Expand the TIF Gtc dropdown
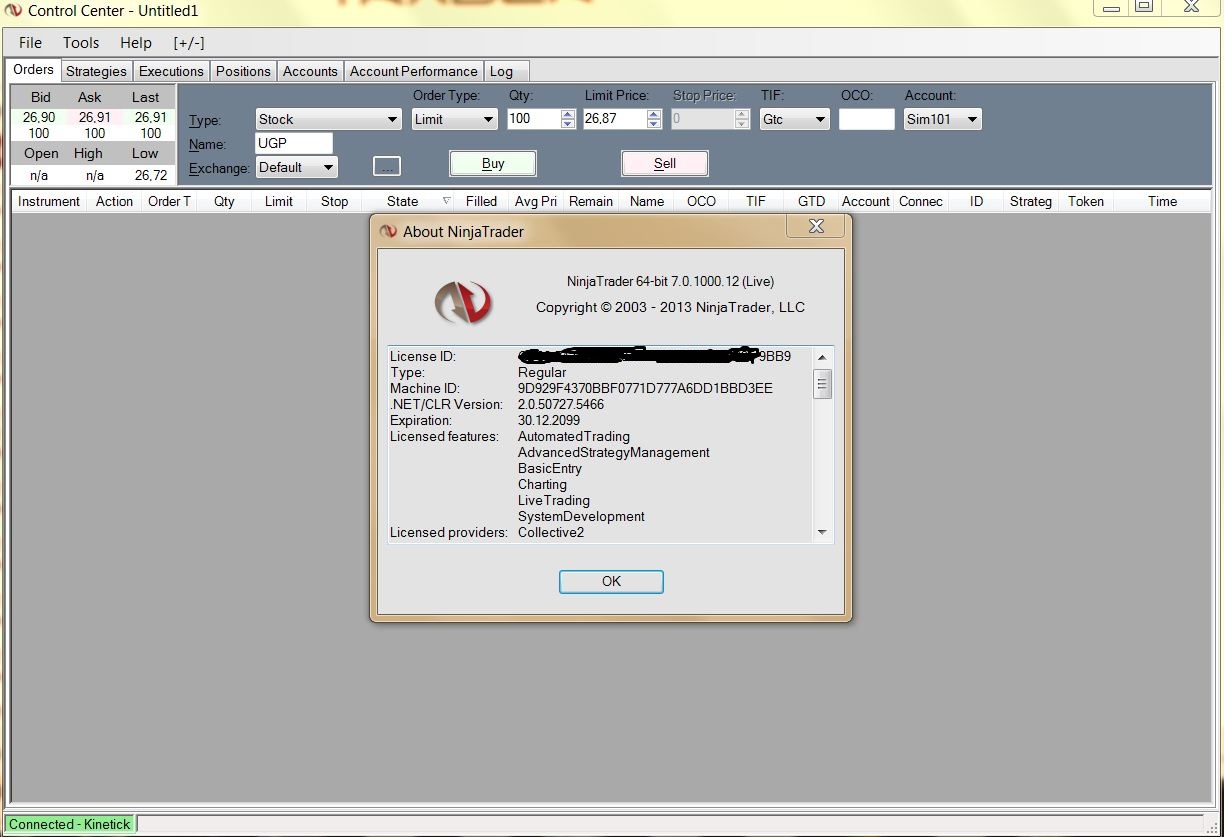 820,120
